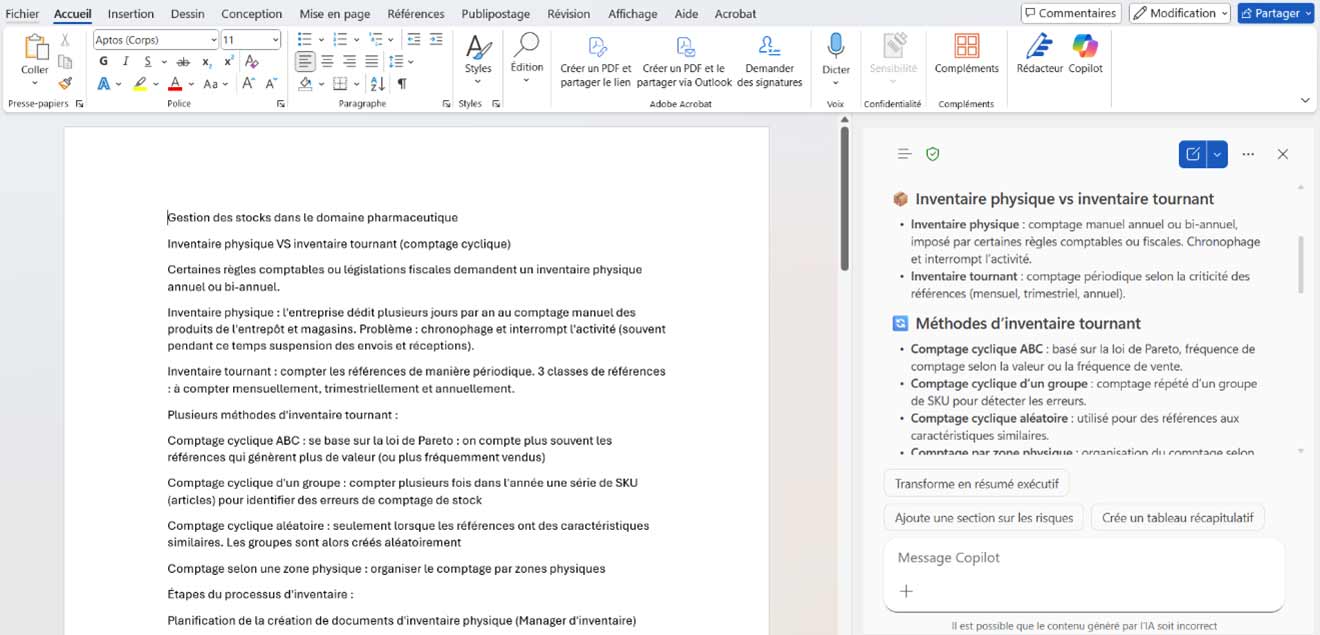The width and height of the screenshot is (1320, 635).
Task: Open the Aptos (Corps) font dropdown
Action: [213, 40]
